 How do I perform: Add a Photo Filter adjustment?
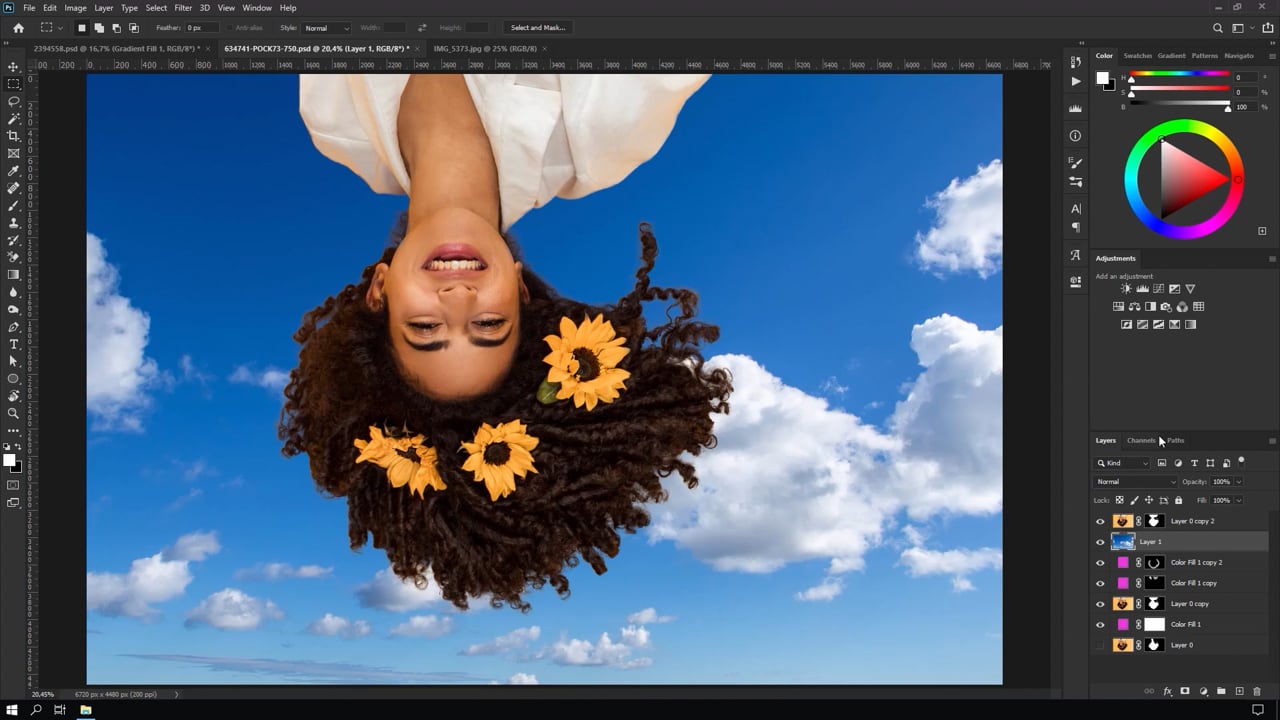tap(1166, 307)
